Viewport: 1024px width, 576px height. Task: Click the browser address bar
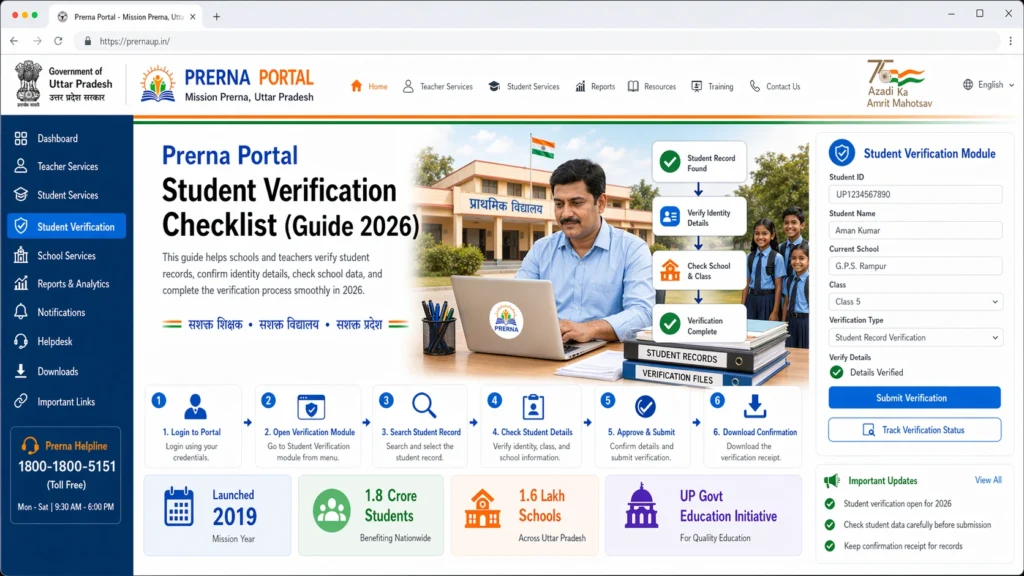tap(536, 41)
